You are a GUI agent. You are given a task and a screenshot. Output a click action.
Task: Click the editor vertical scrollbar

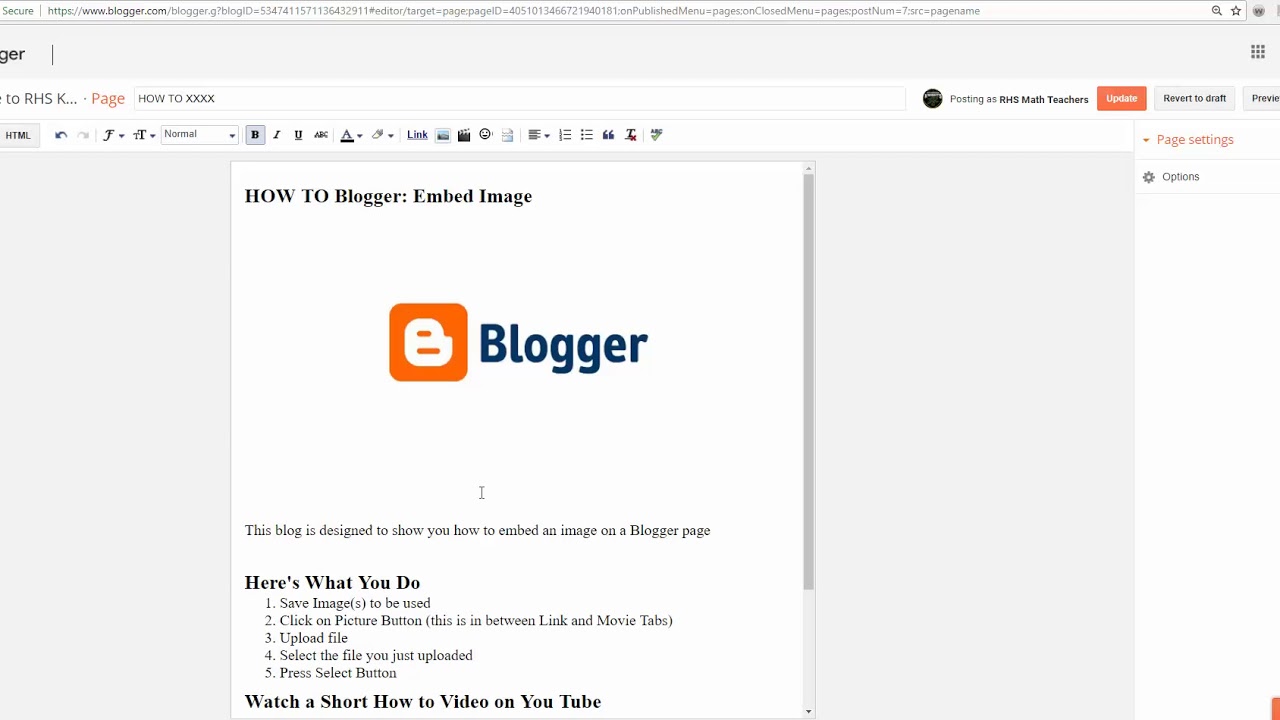click(809, 382)
